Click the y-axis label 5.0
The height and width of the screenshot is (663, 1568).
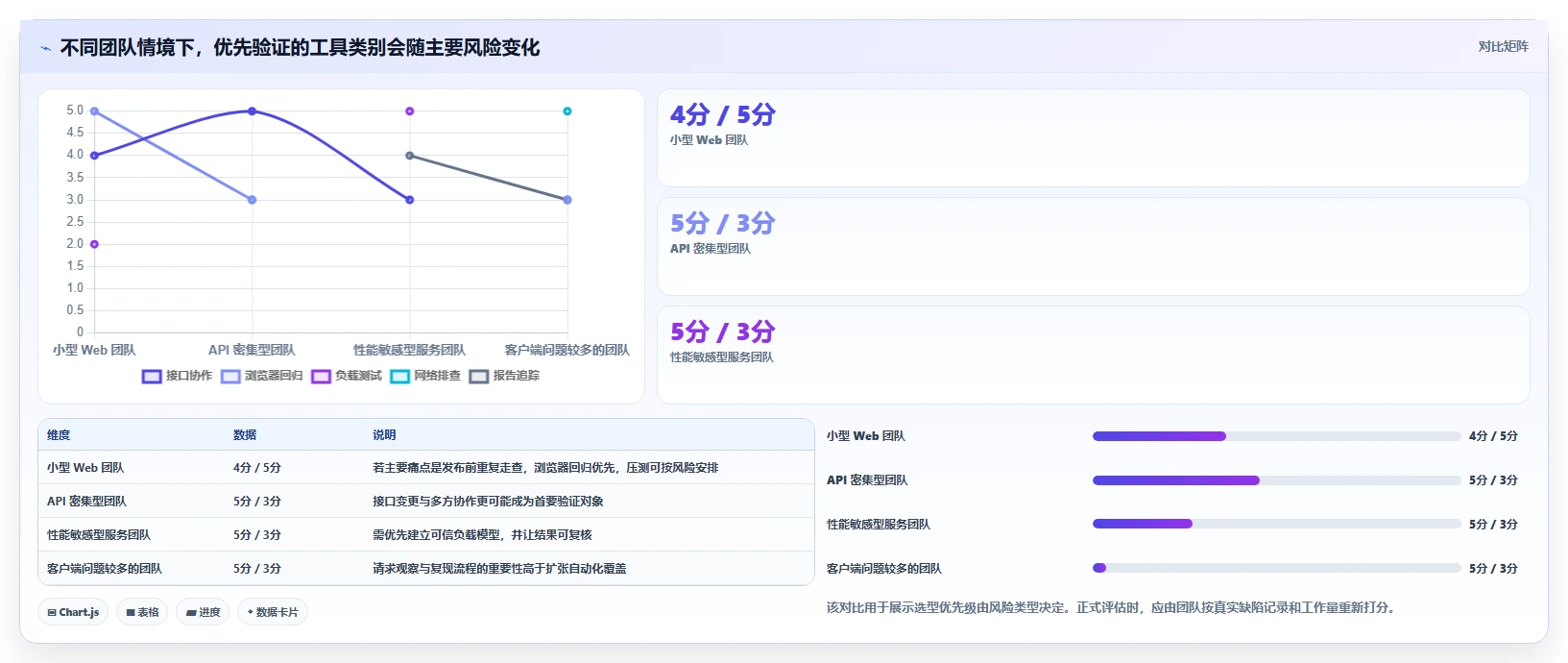[75, 110]
